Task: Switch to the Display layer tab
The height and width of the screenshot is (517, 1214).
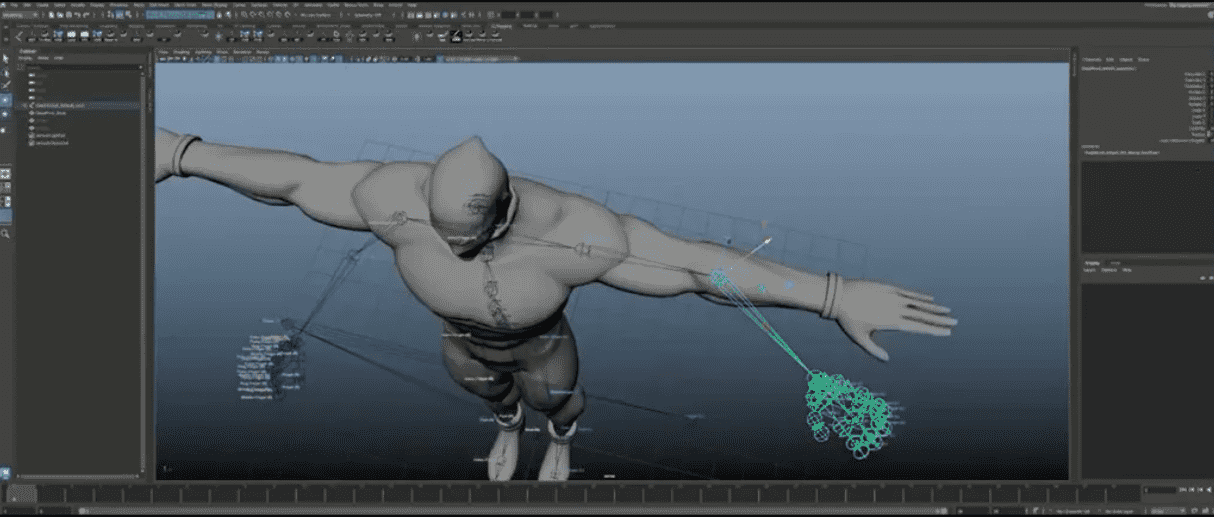Action: [1094, 263]
